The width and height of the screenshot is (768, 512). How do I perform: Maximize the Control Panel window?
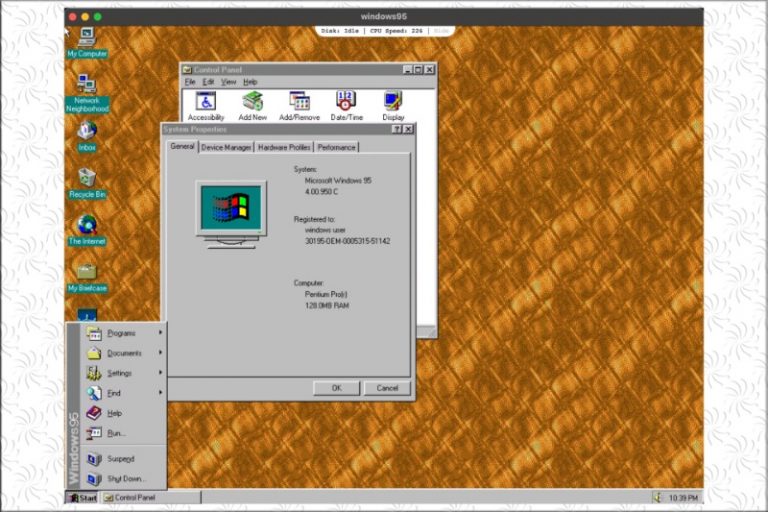tap(418, 70)
